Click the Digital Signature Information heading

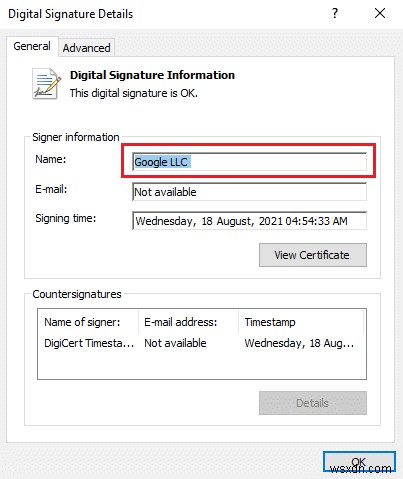152,75
